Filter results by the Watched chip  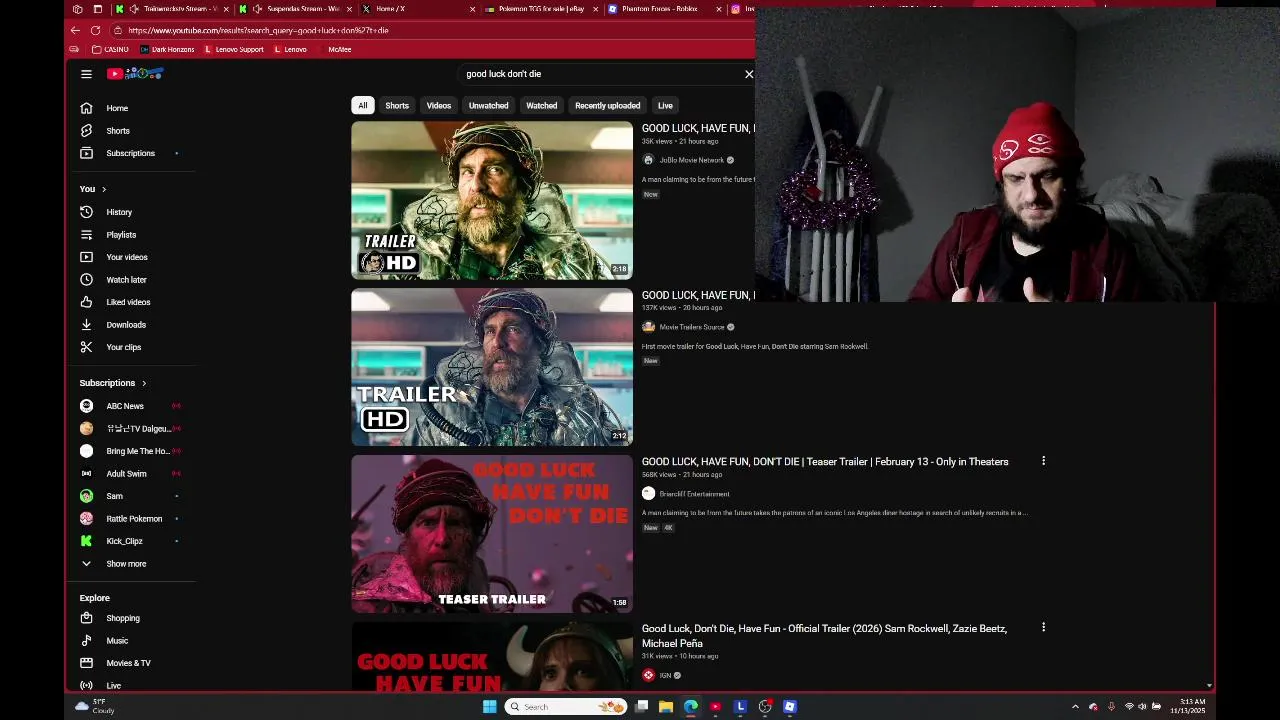point(542,105)
